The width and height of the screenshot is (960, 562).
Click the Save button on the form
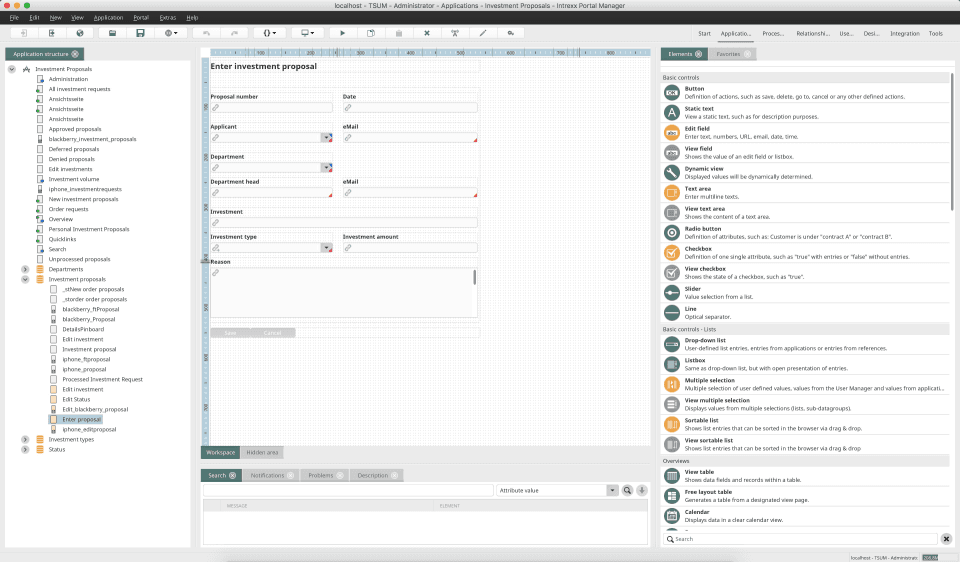[x=230, y=333]
